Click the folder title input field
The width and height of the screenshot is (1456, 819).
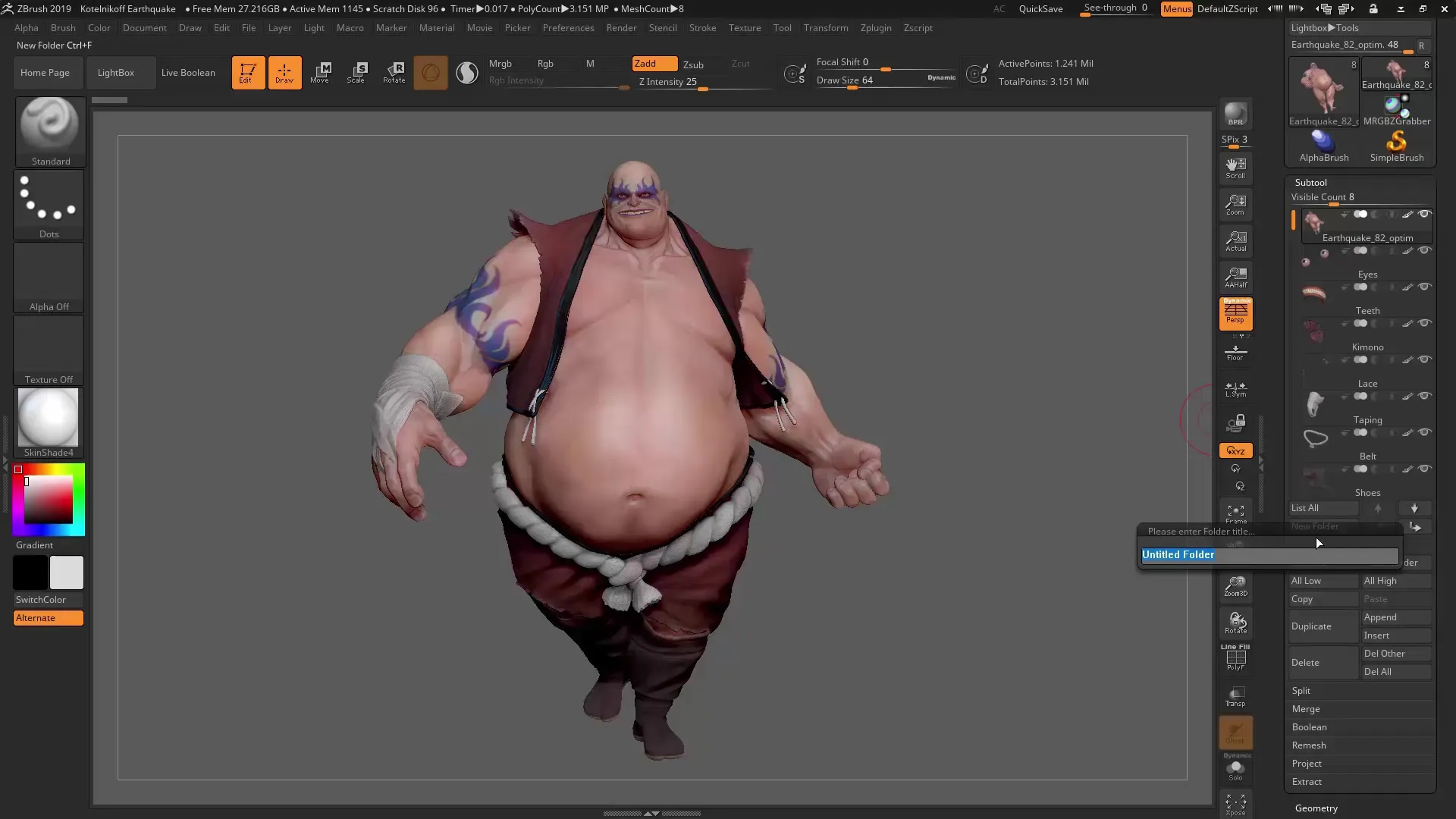coord(1269,555)
